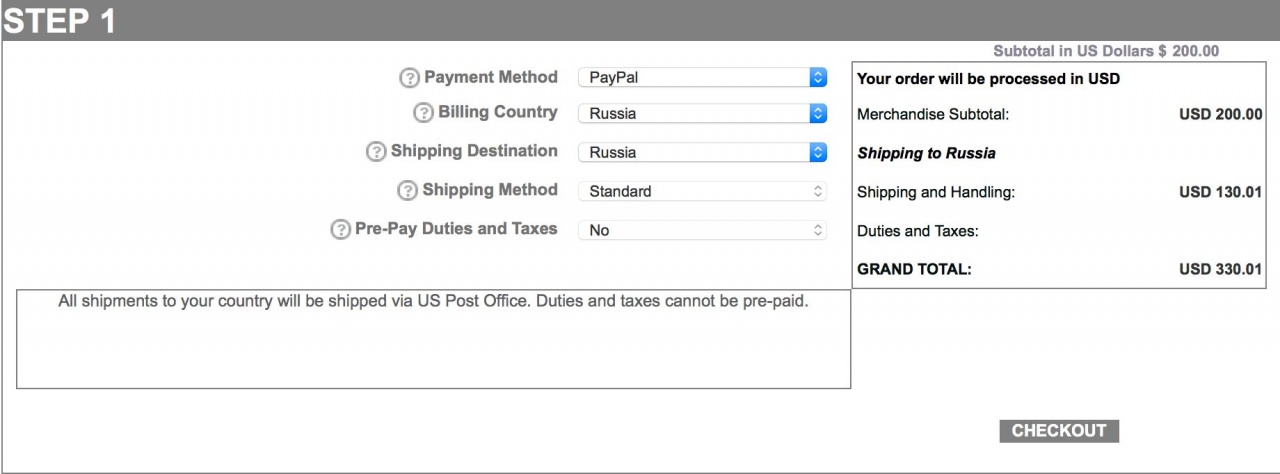The height and width of the screenshot is (474, 1280).
Task: Click the Shipping and Handling amount USD 130.01
Action: tap(1220, 192)
